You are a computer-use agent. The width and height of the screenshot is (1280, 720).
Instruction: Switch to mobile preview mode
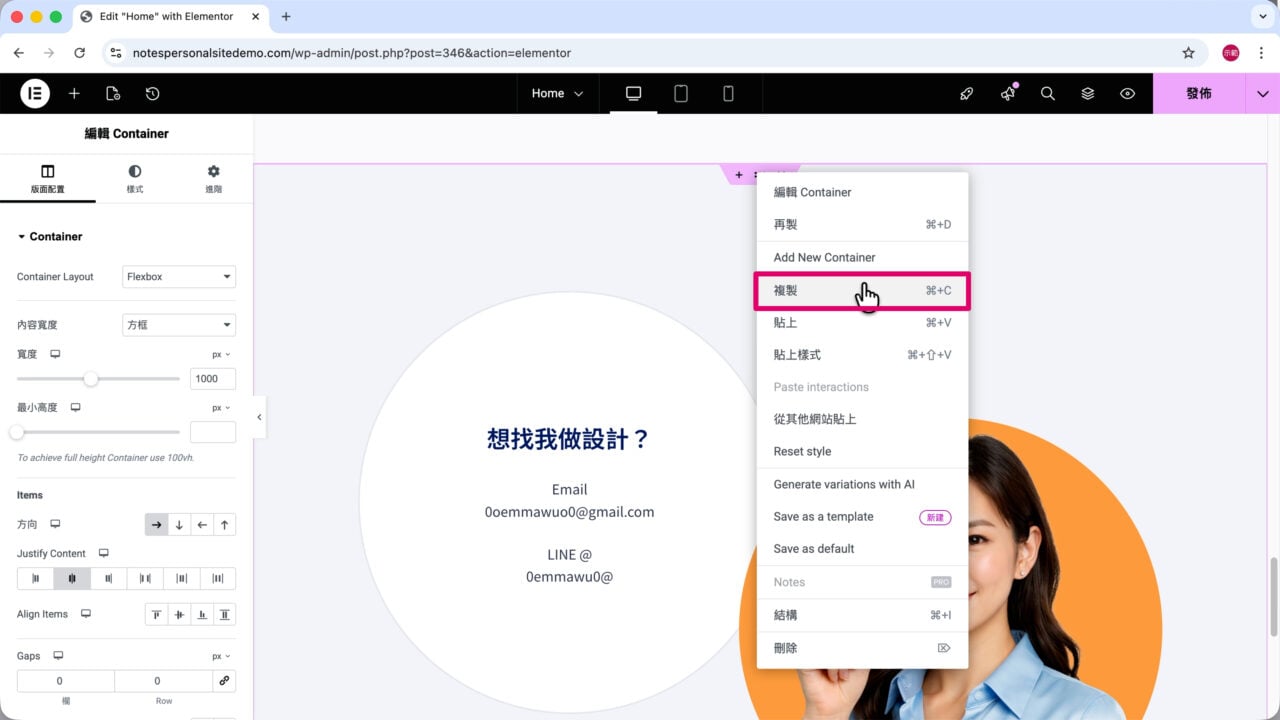[x=728, y=93]
